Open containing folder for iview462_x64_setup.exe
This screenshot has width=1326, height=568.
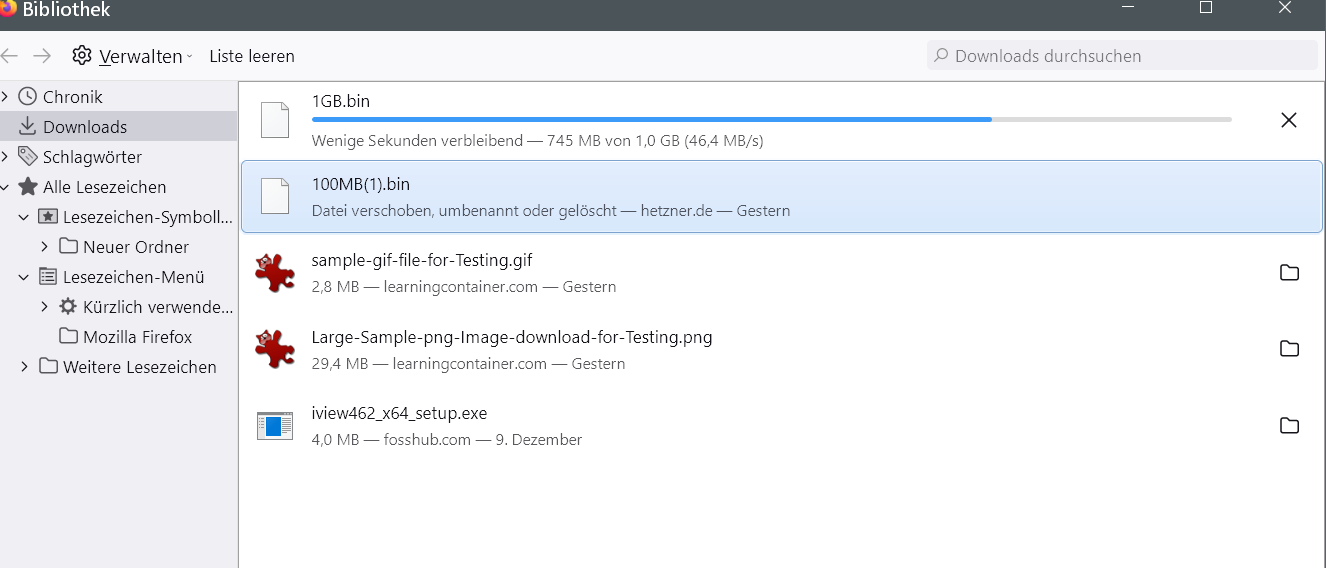1289,426
